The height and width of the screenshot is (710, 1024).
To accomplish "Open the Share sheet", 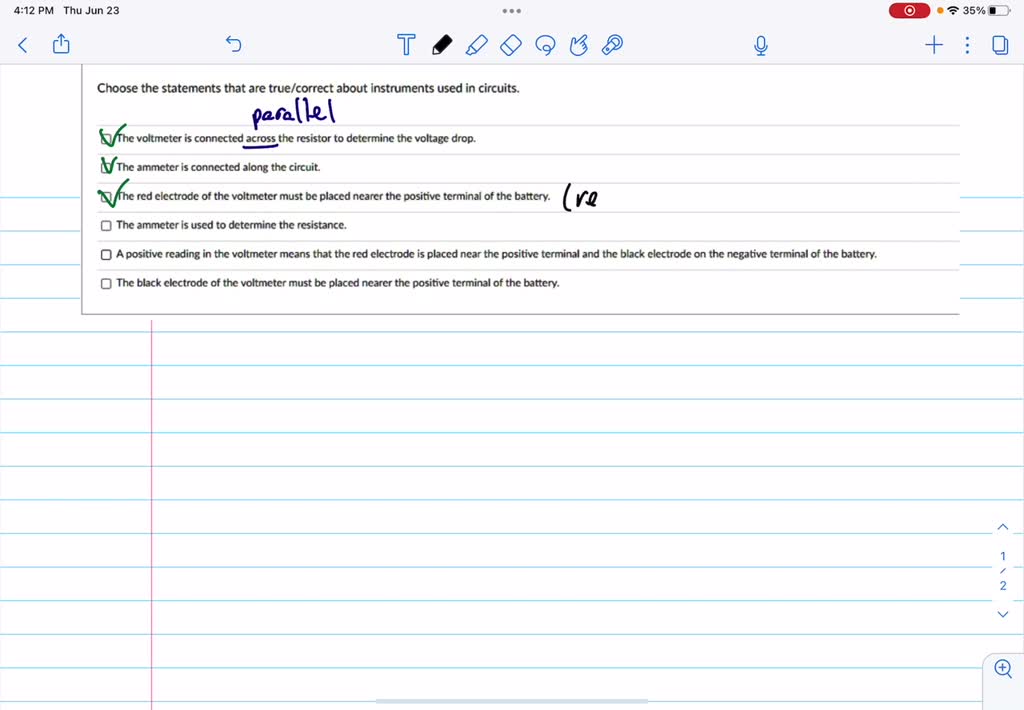I will click(x=61, y=45).
